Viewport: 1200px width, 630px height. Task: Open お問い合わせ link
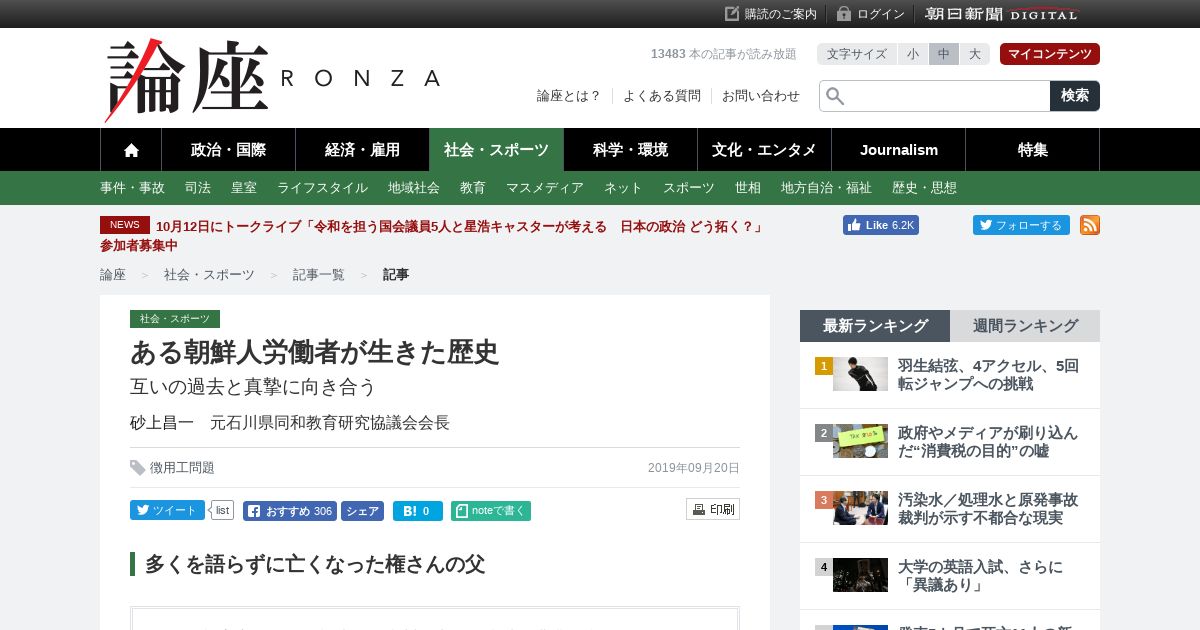pyautogui.click(x=761, y=96)
